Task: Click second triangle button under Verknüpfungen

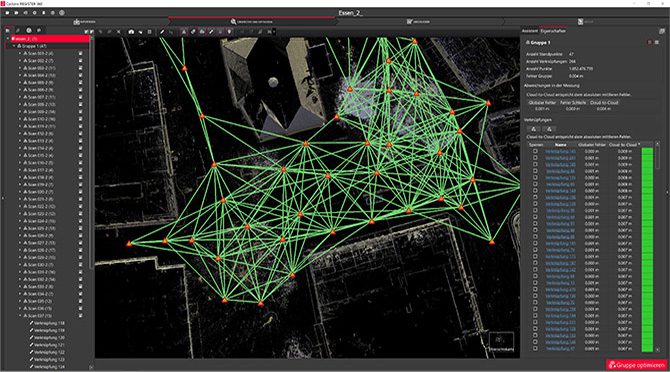Action: 549,129
